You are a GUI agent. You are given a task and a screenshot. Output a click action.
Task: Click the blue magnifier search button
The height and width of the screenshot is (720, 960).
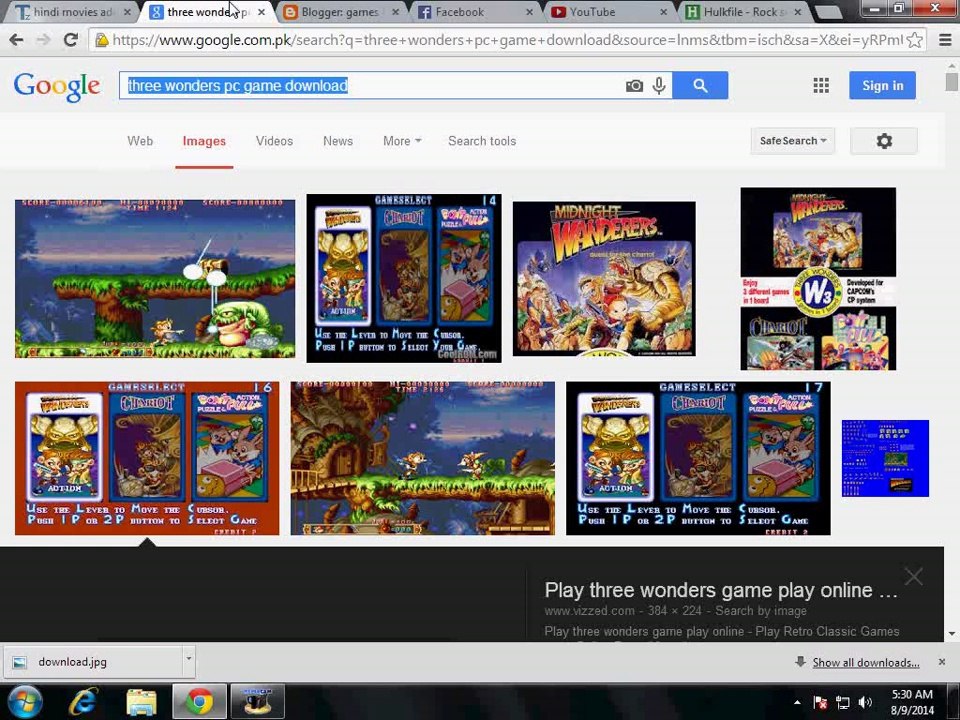coord(700,86)
